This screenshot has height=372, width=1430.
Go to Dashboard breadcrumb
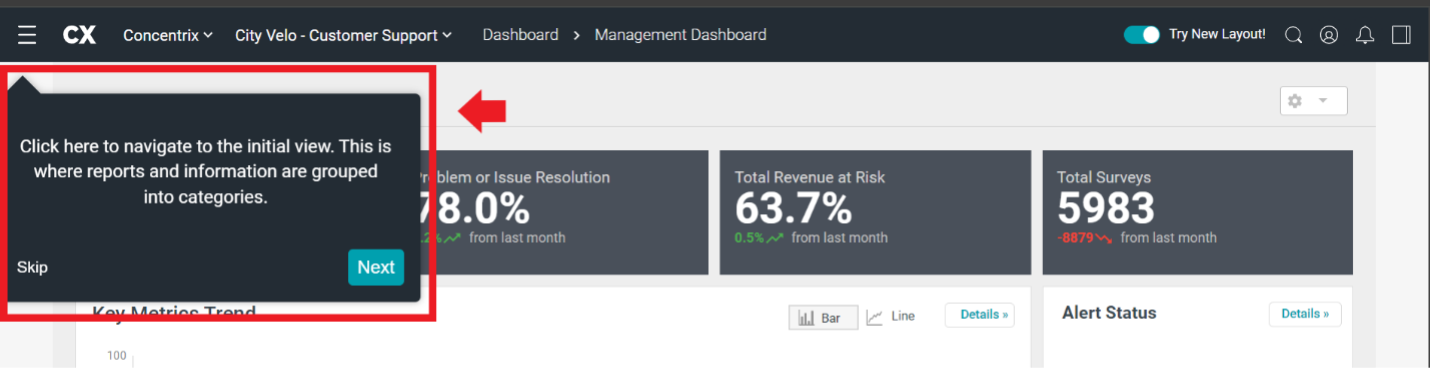pyautogui.click(x=520, y=35)
